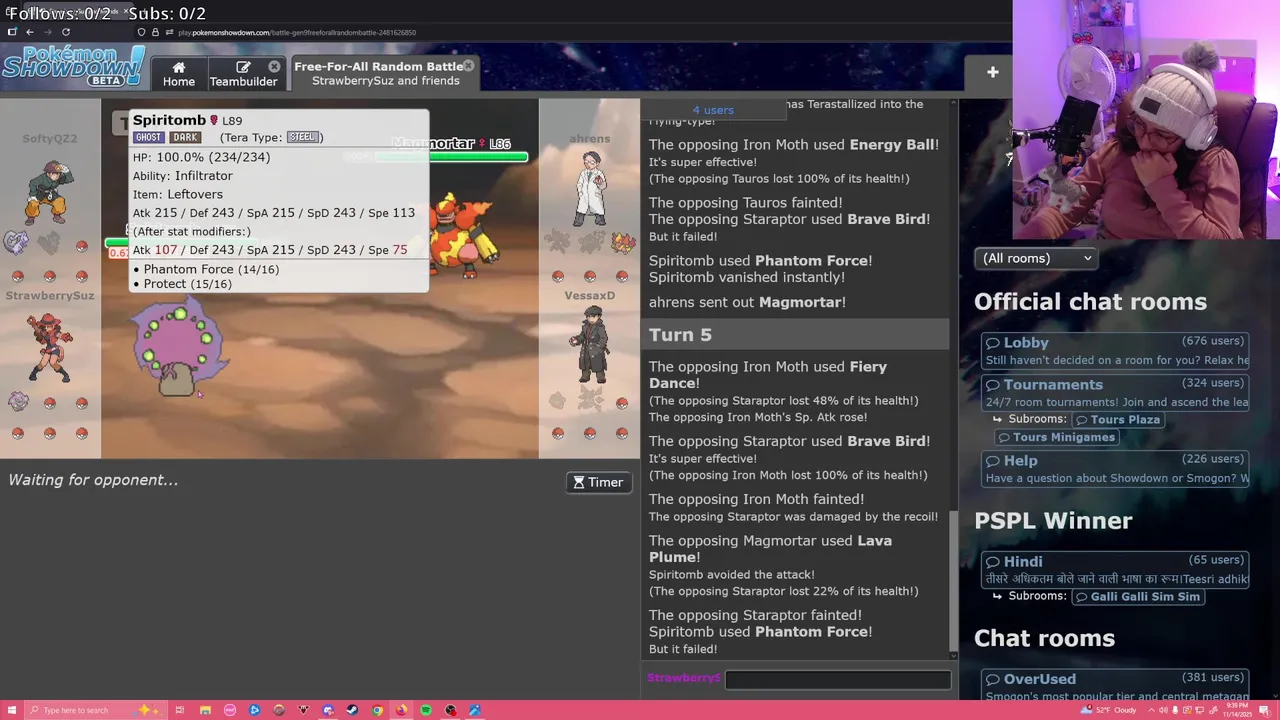1280x720 pixels.
Task: Click the SoftyQZ2 trainer avatar
Action: 49,192
